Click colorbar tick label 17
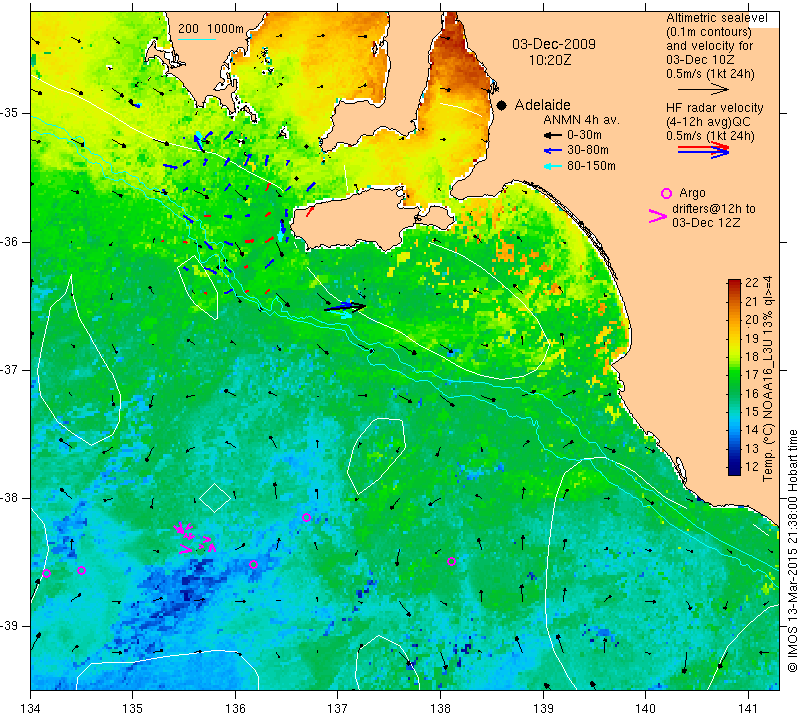800x720 pixels. coord(752,375)
